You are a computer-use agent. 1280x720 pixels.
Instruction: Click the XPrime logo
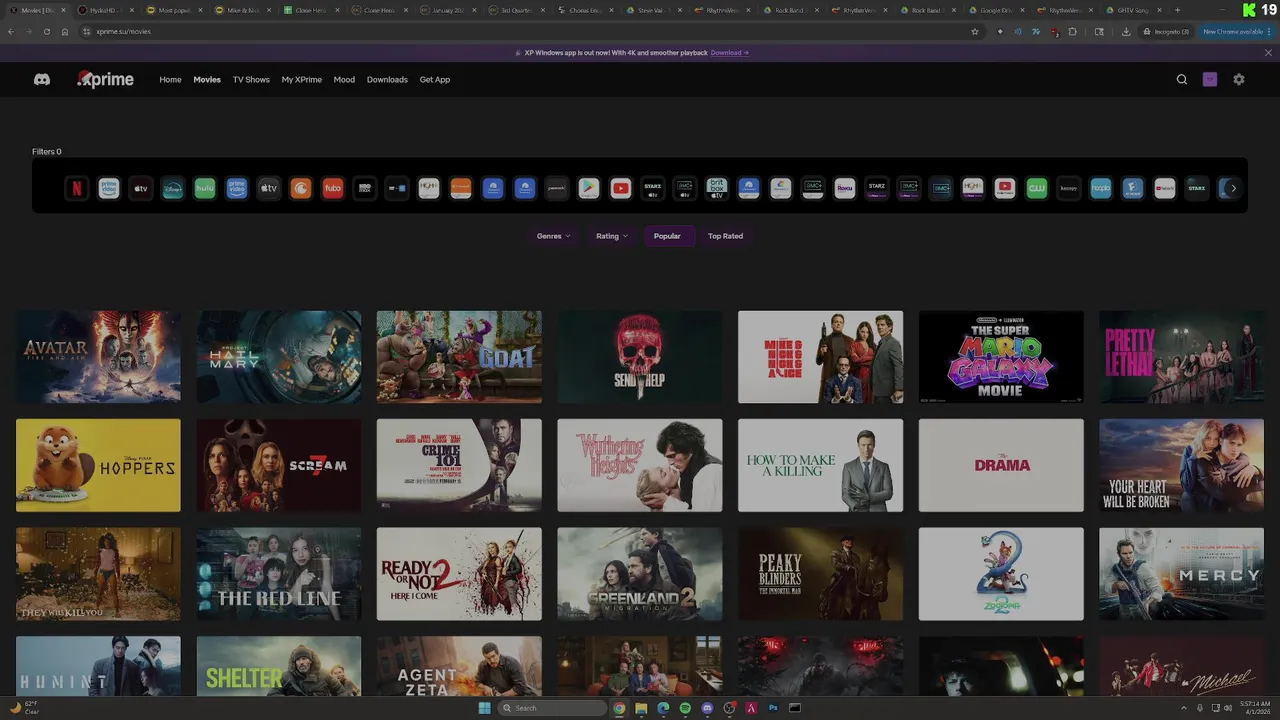[105, 79]
